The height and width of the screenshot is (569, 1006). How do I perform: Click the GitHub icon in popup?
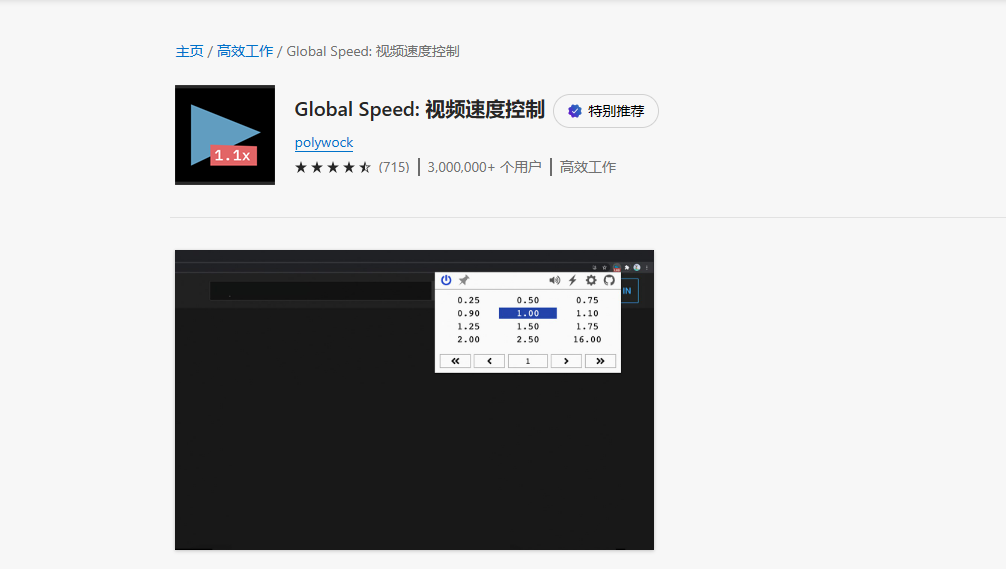[609, 280]
